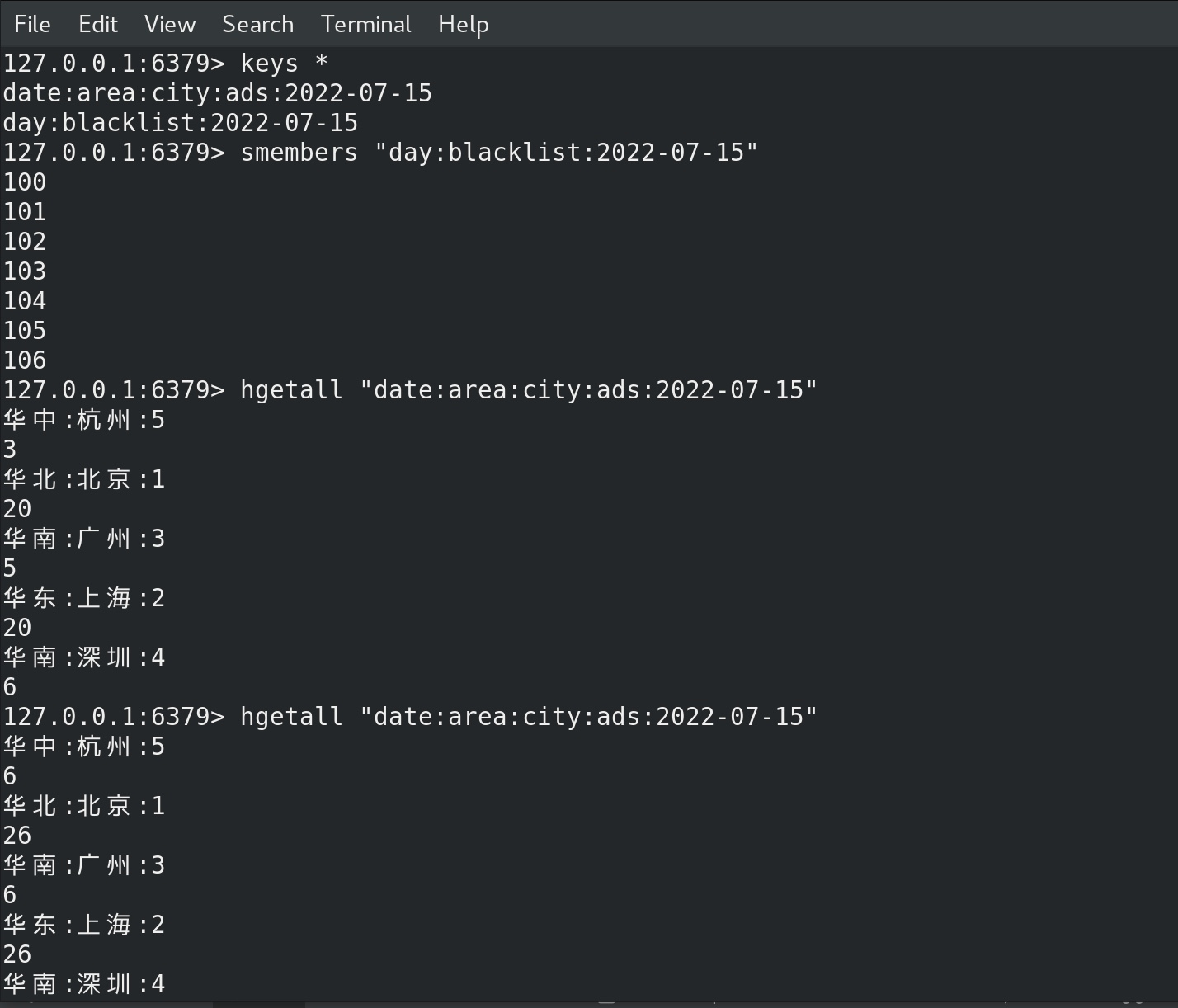Image resolution: width=1178 pixels, height=1008 pixels.
Task: Open the Edit menu
Action: [97, 24]
